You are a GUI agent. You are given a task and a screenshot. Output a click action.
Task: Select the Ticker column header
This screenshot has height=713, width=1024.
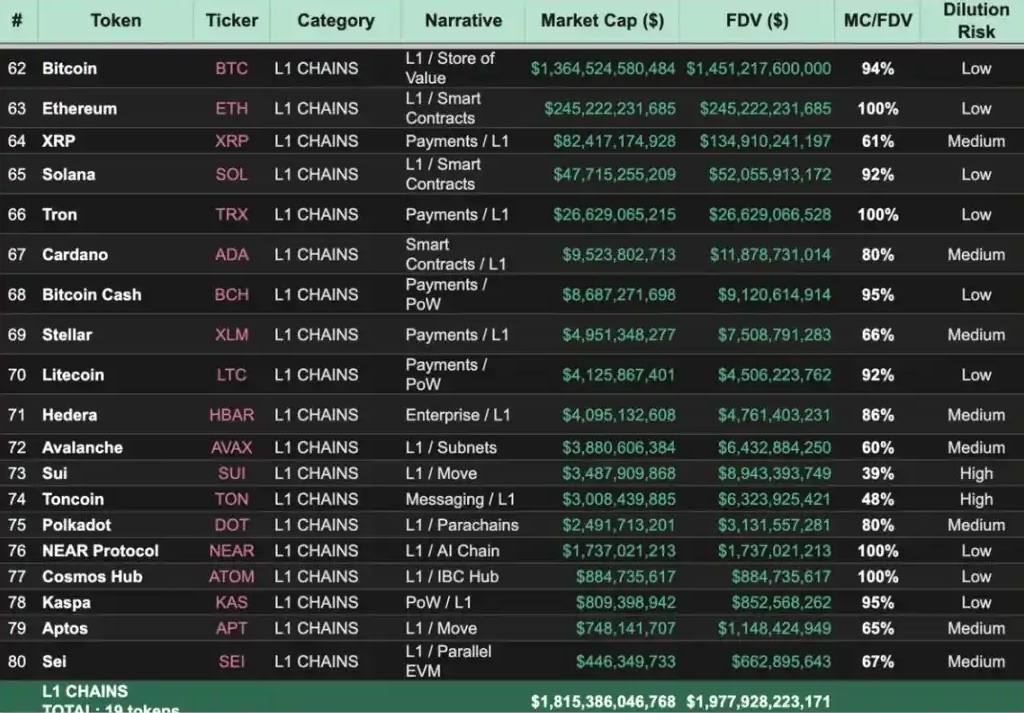232,21
